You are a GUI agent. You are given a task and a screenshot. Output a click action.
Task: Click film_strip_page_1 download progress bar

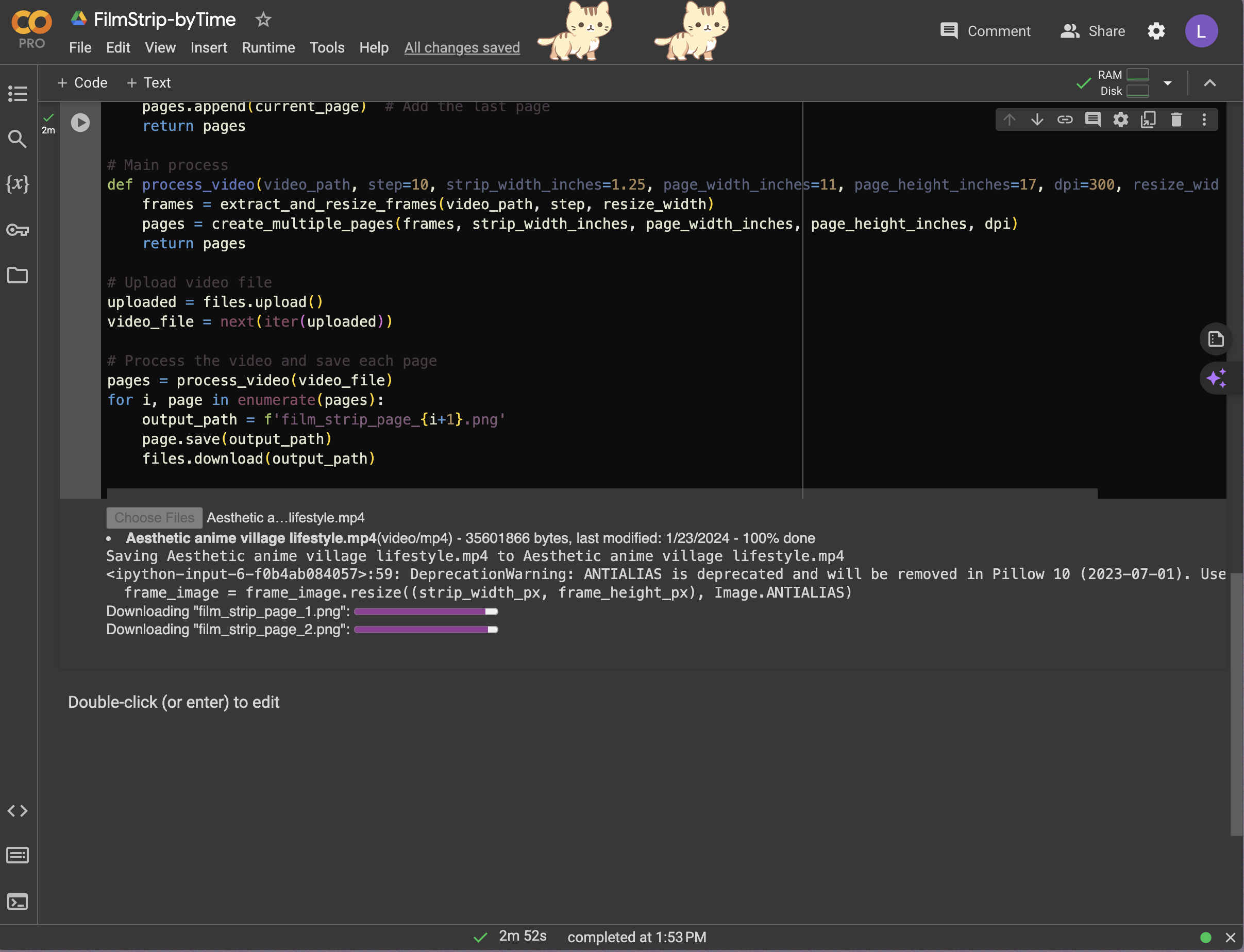coord(426,611)
